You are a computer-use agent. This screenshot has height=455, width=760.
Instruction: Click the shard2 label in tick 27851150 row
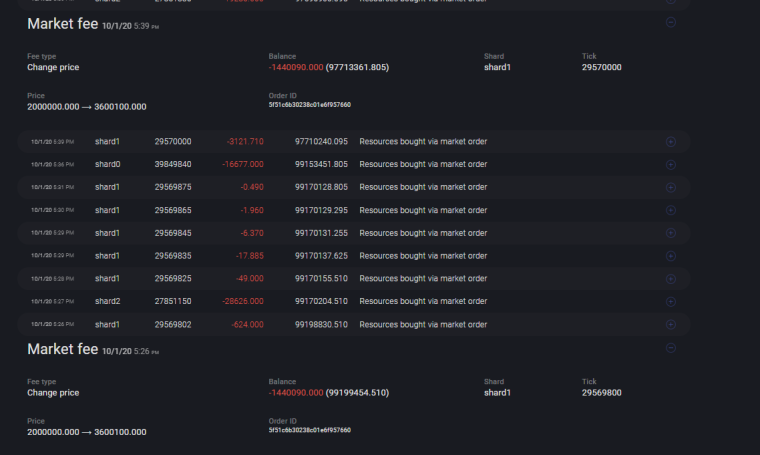tap(108, 301)
